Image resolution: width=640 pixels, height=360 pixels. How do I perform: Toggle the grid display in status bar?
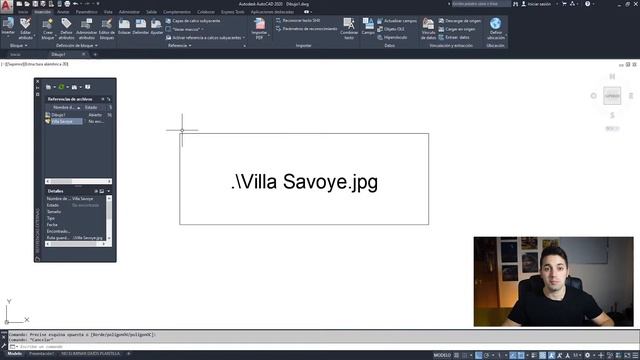(457, 356)
